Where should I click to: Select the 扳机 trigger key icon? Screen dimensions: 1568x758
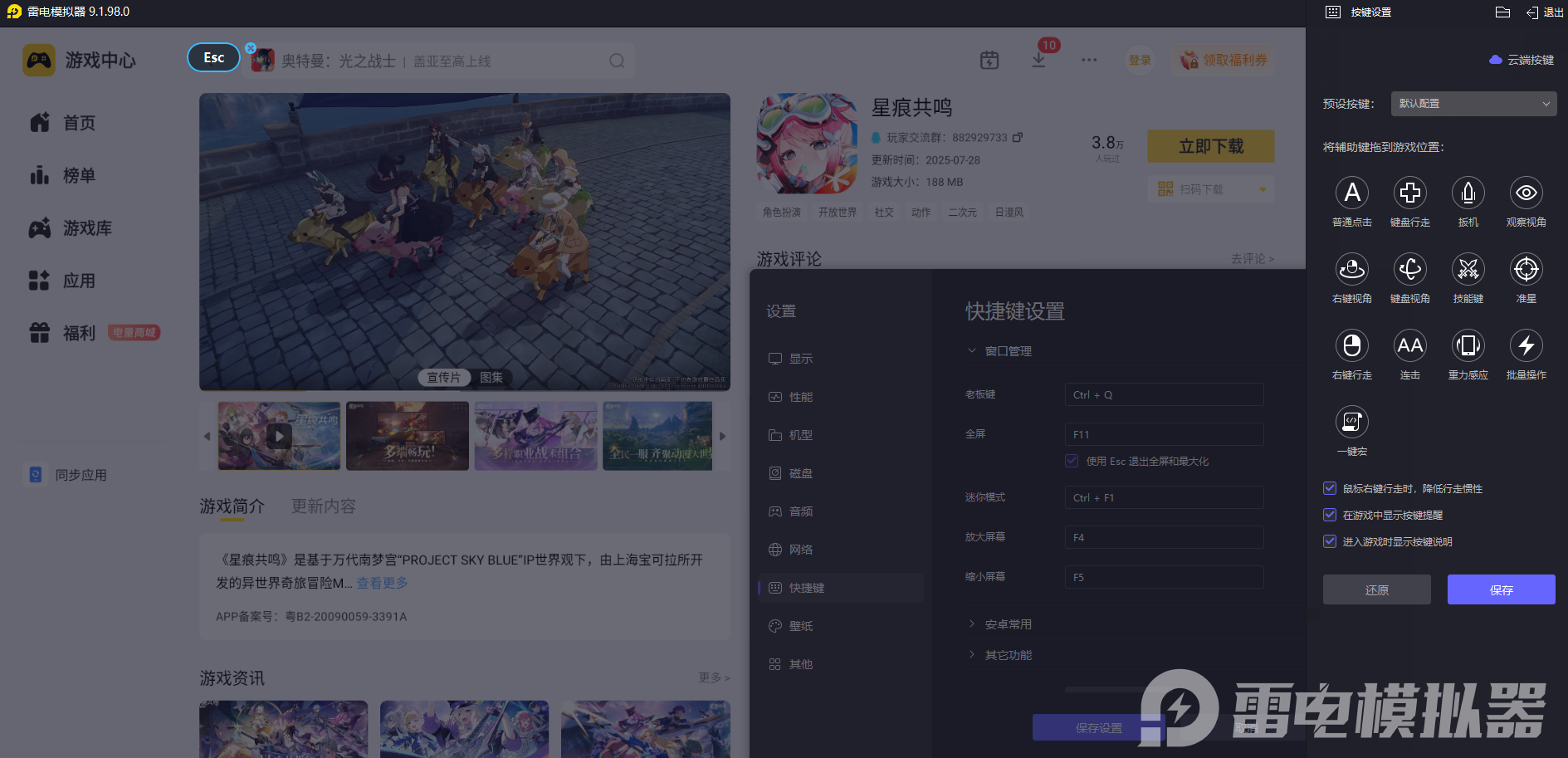(1468, 193)
